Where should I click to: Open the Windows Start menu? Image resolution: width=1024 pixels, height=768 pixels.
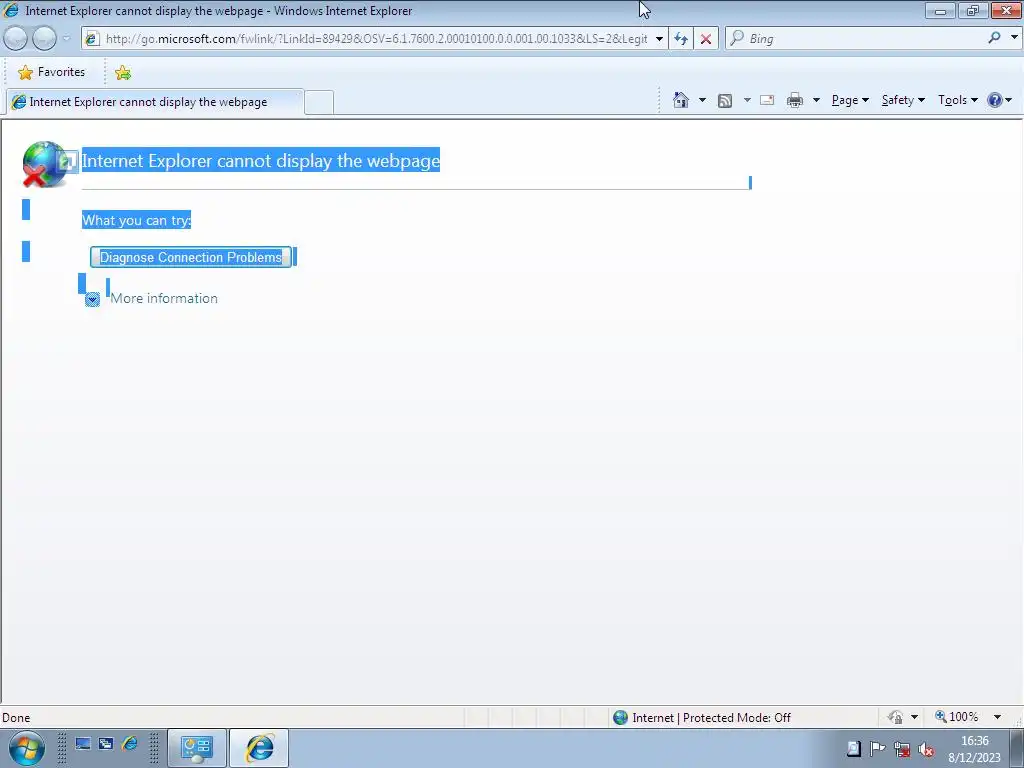27,748
